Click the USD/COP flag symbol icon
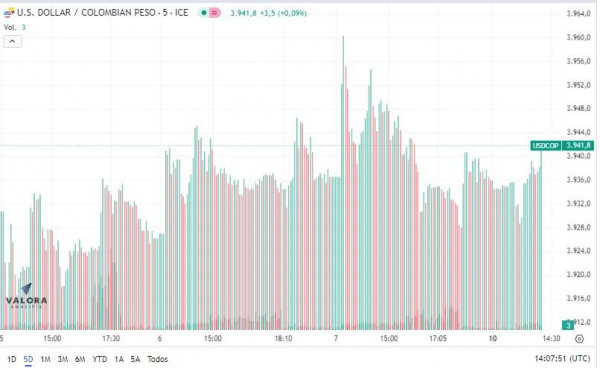The image size is (600, 368). (x=9, y=13)
